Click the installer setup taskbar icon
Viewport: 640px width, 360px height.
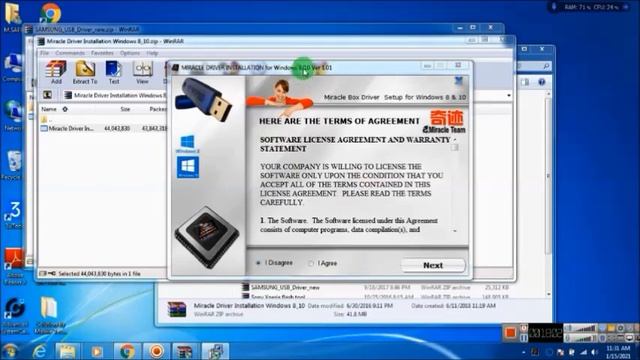tap(215, 351)
